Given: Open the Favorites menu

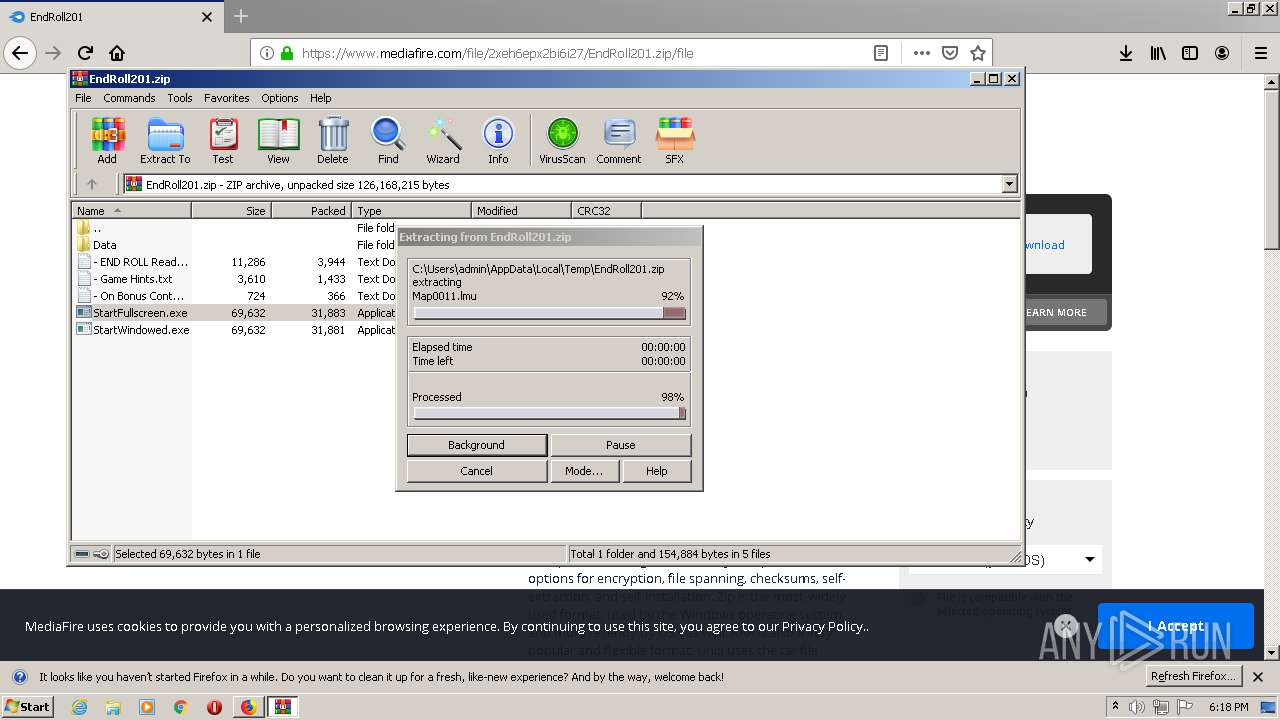Looking at the screenshot, I should (x=227, y=98).
